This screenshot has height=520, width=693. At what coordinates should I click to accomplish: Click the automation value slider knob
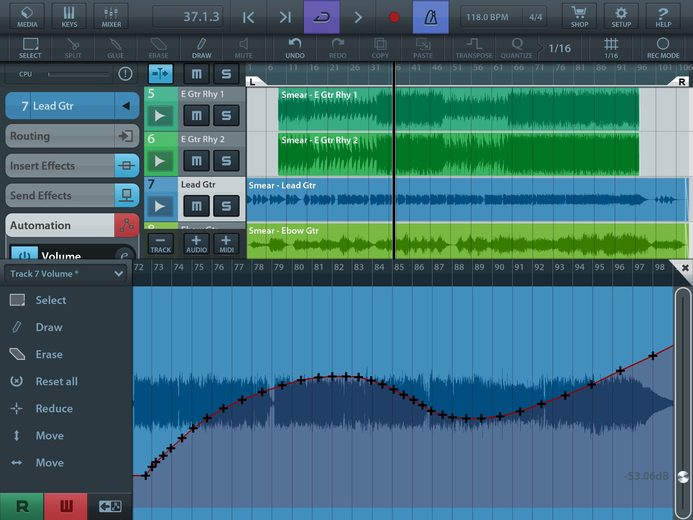683,477
